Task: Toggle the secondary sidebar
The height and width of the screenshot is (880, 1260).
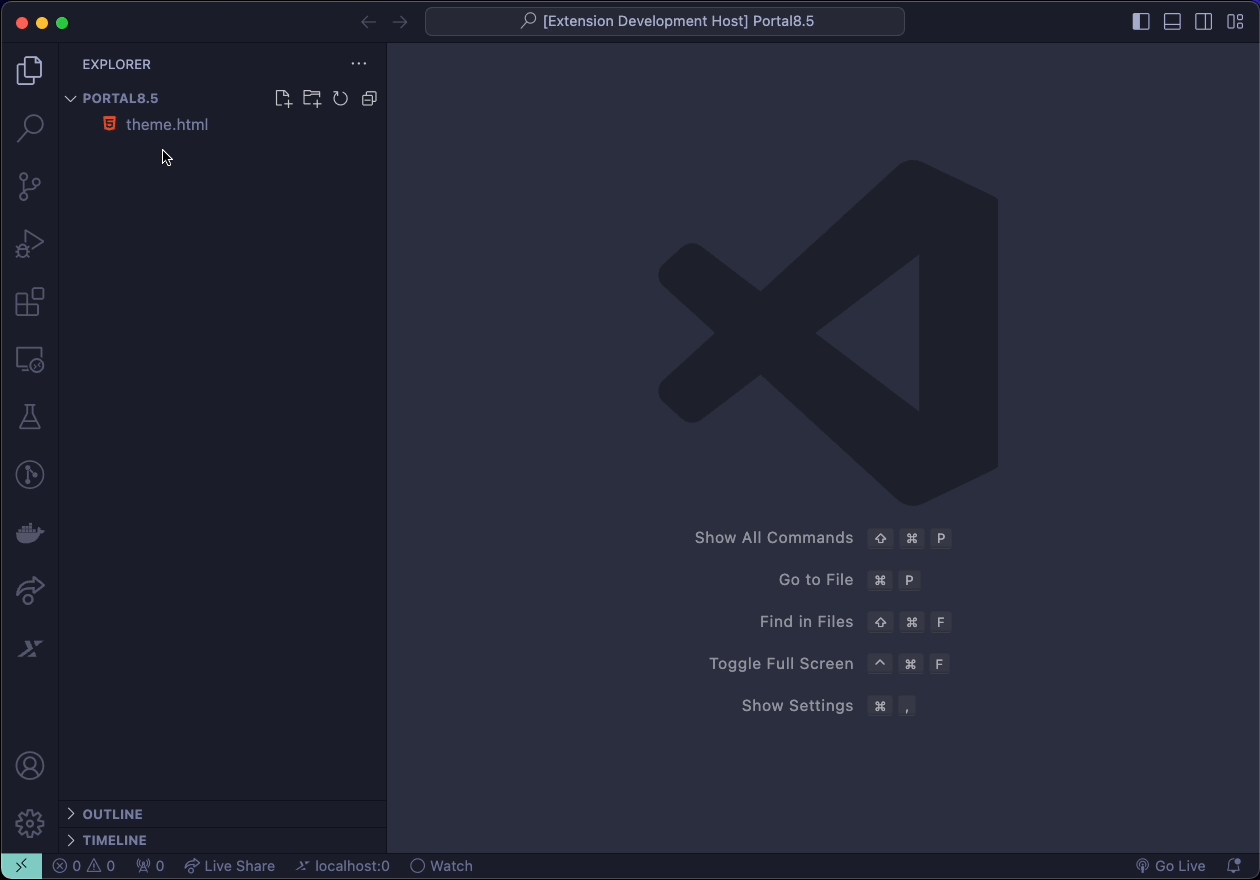Action: click(1204, 21)
